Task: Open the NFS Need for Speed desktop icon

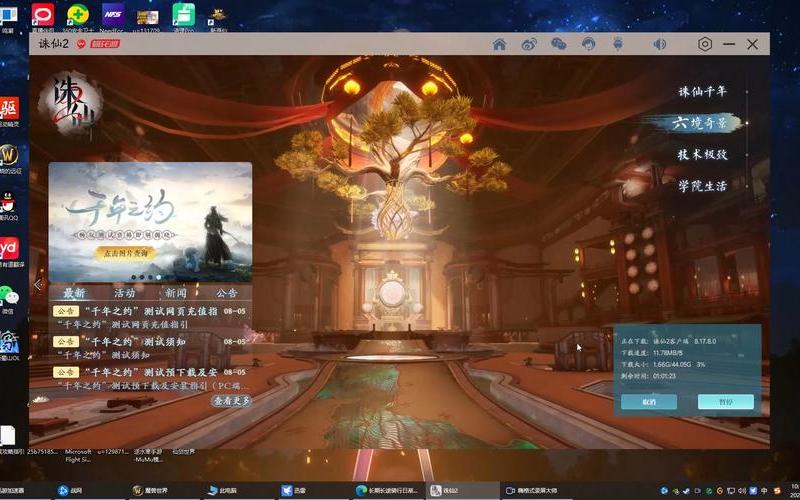Action: [x=113, y=17]
